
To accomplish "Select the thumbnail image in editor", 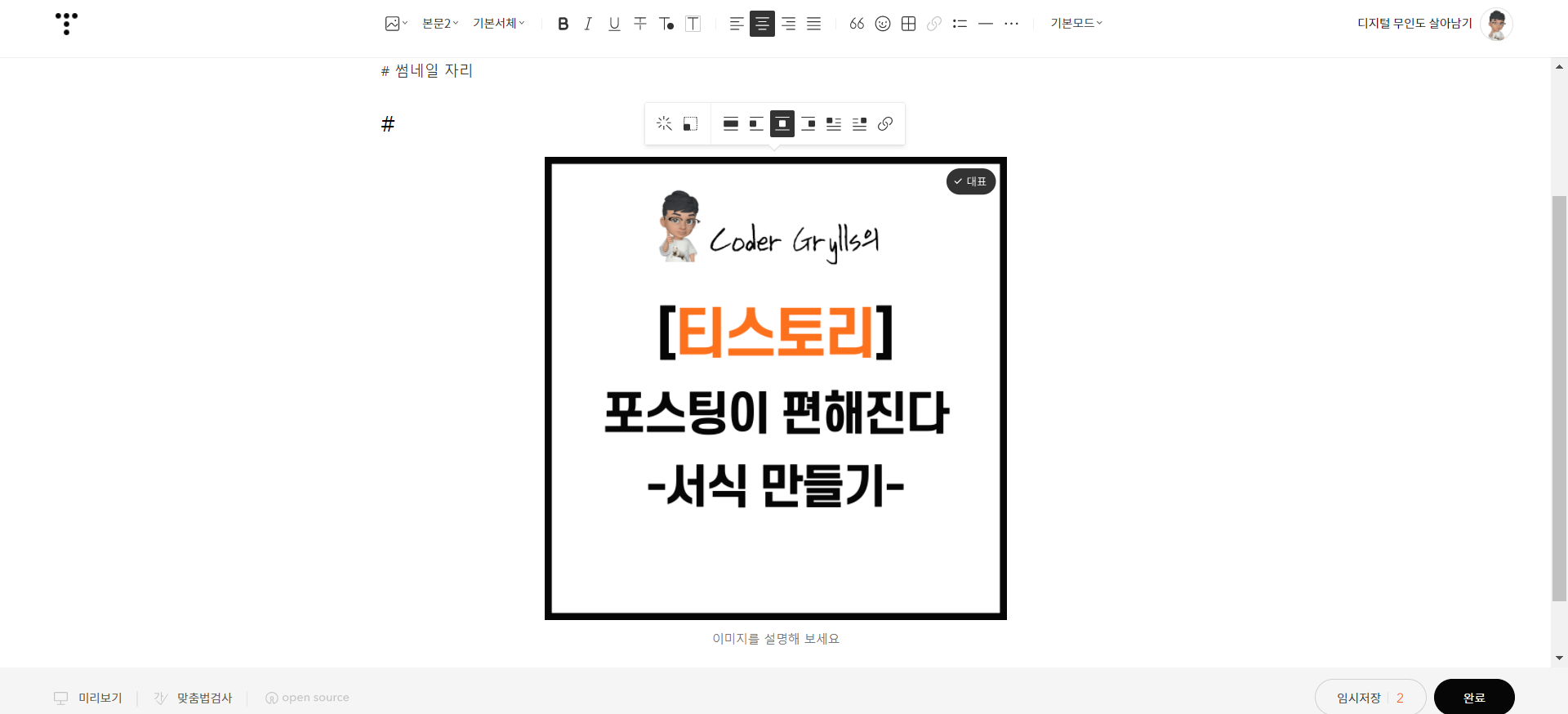I will (776, 389).
